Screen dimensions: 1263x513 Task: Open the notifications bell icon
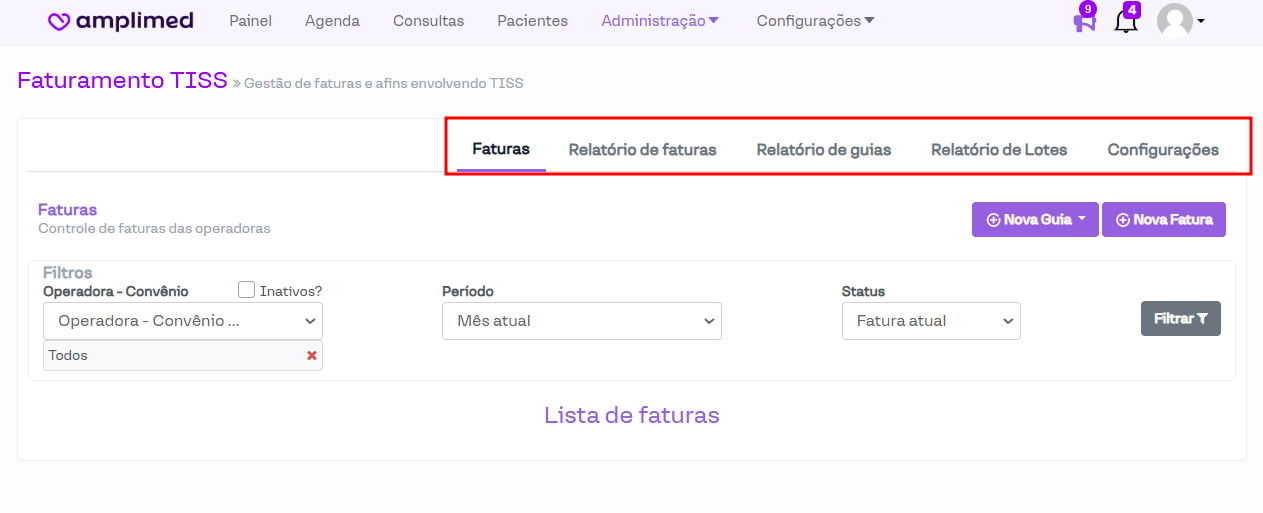[1125, 22]
